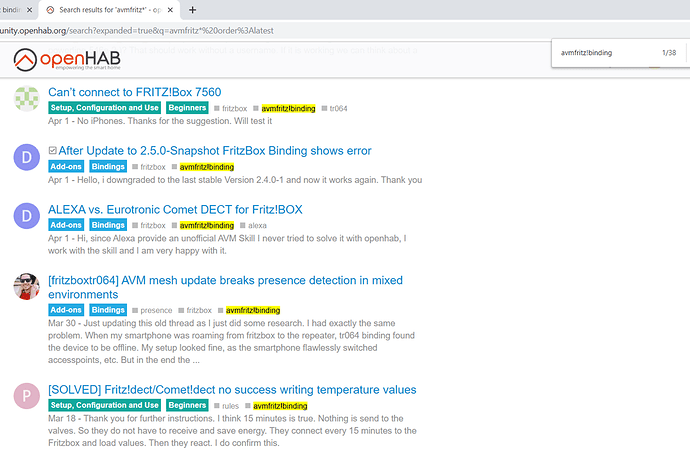Viewport: 690px width, 454px height.
Task: Click 'avmfritz!binding' tag under ALEXA vs. Eurotronic topic
Action: click(206, 226)
